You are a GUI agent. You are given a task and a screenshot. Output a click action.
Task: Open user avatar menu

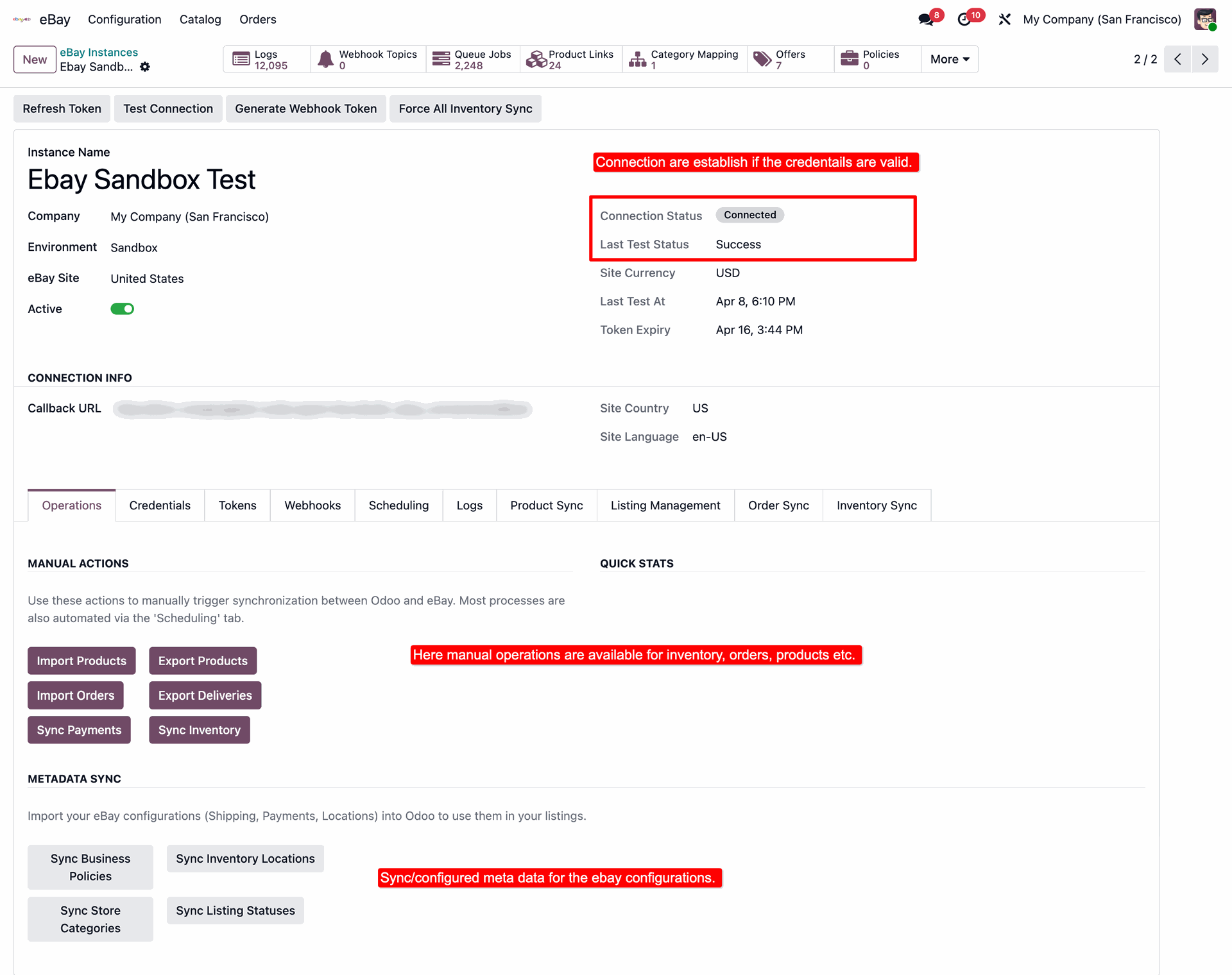[1205, 19]
